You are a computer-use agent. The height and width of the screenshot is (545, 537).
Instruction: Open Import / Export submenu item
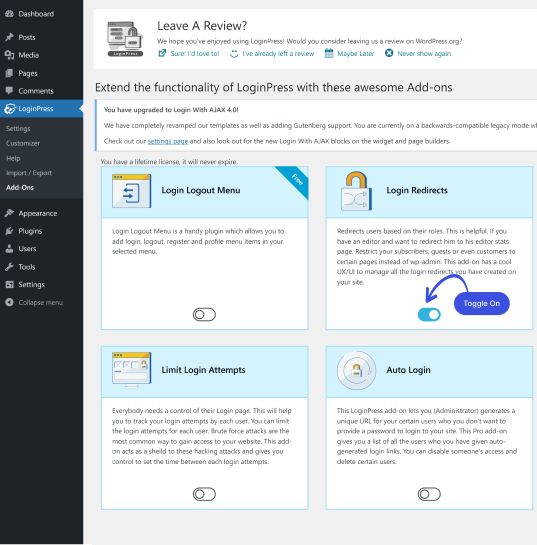click(x=29, y=173)
